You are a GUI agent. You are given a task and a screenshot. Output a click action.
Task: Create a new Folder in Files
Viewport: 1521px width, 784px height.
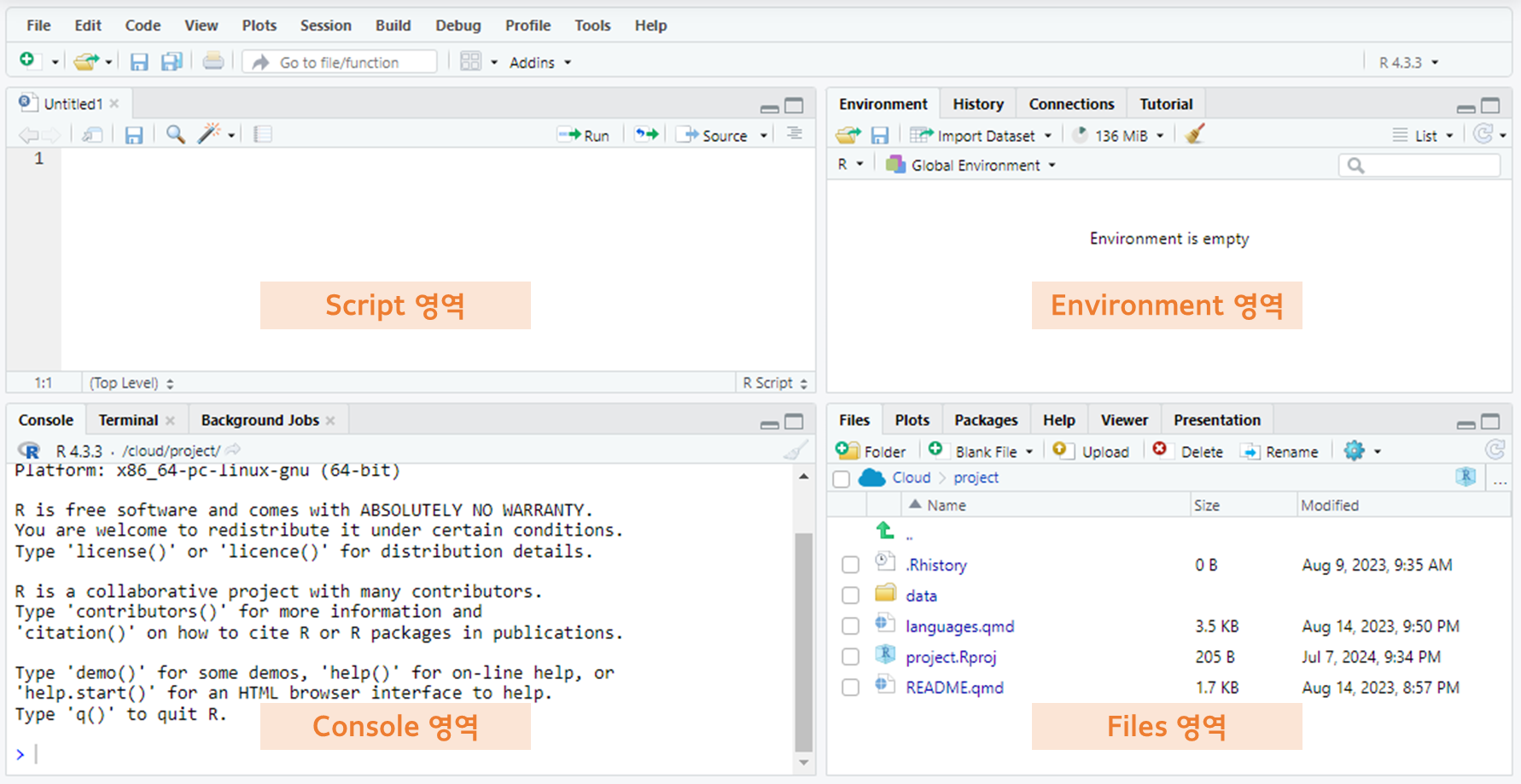coord(871,451)
